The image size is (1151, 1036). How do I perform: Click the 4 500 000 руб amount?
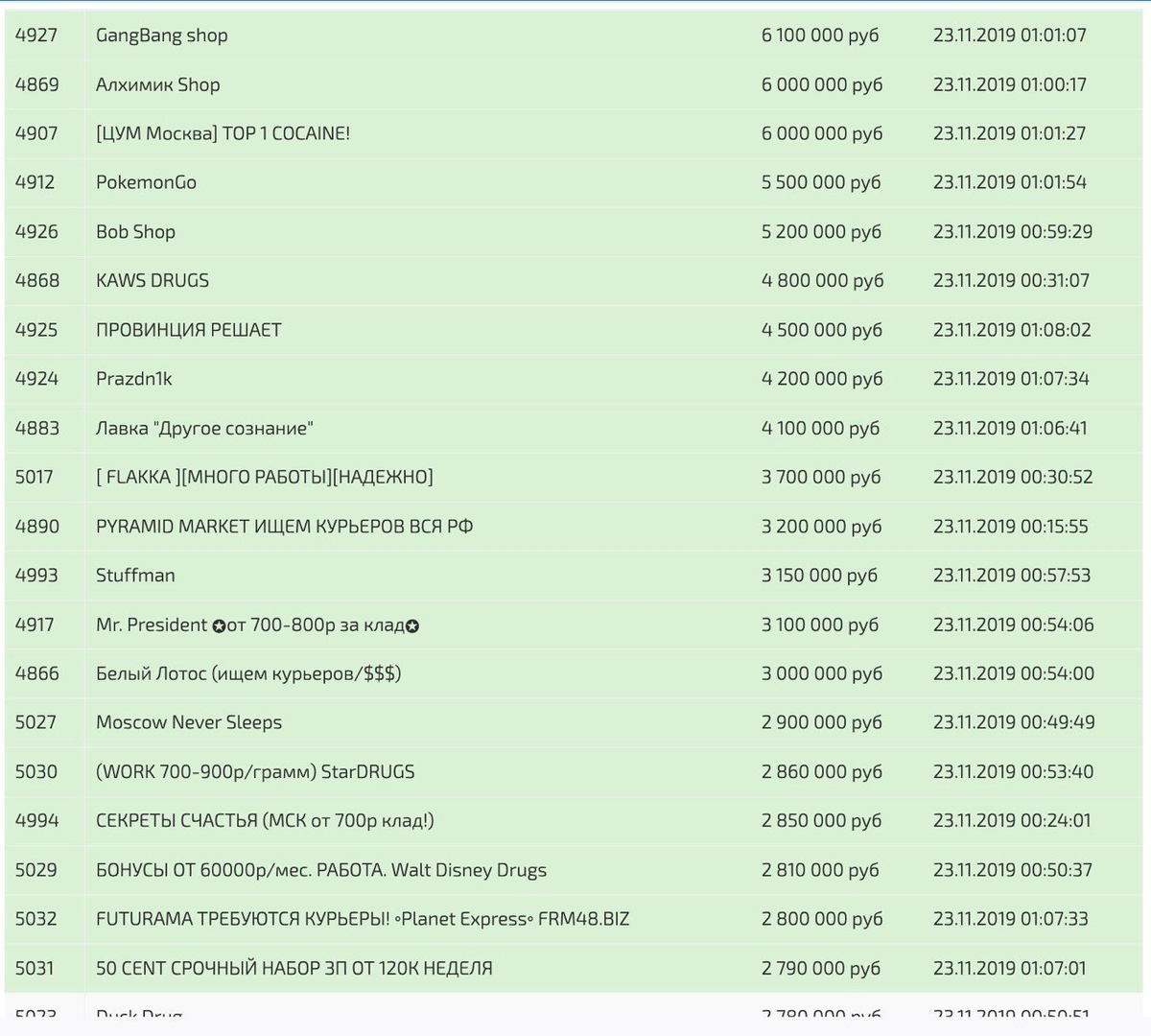pos(822,330)
